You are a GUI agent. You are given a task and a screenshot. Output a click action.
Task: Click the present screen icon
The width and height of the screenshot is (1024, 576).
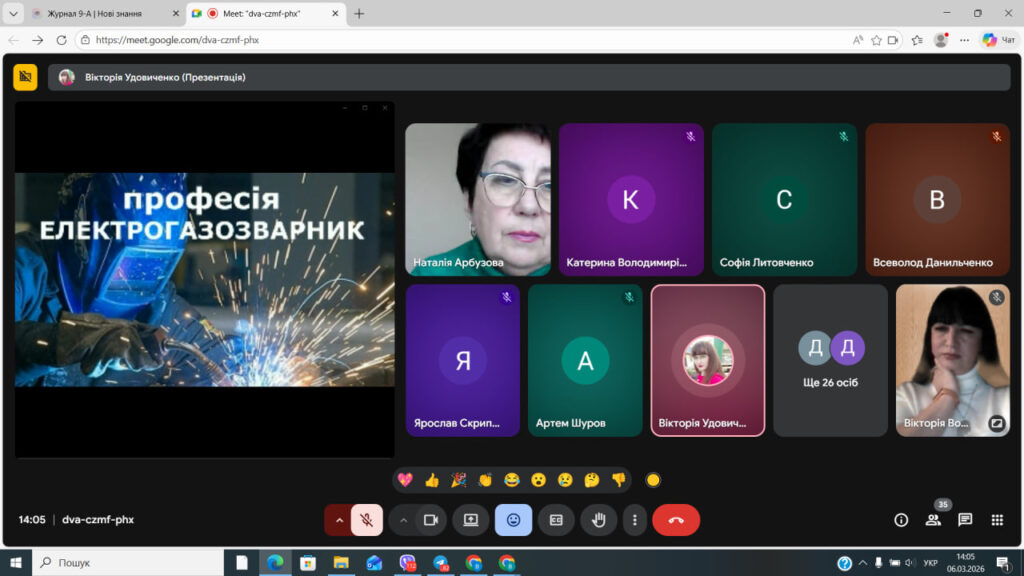coord(470,520)
